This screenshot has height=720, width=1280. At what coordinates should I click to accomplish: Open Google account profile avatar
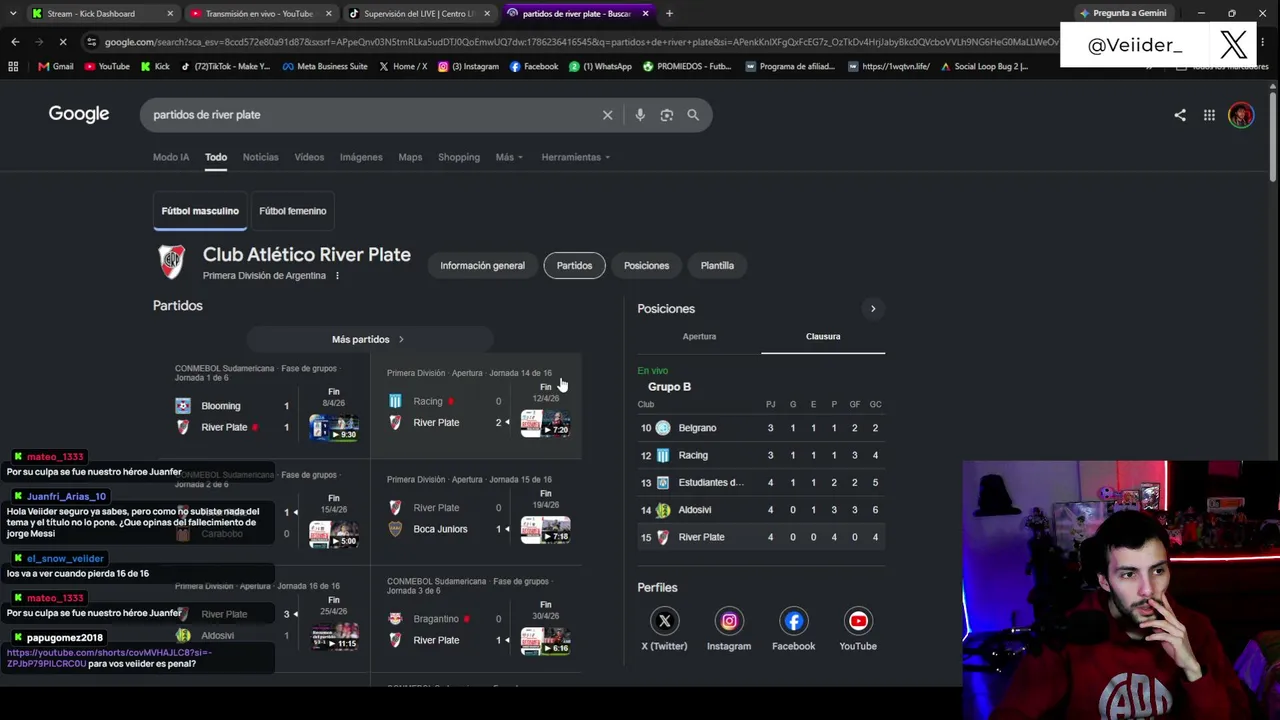tap(1241, 115)
